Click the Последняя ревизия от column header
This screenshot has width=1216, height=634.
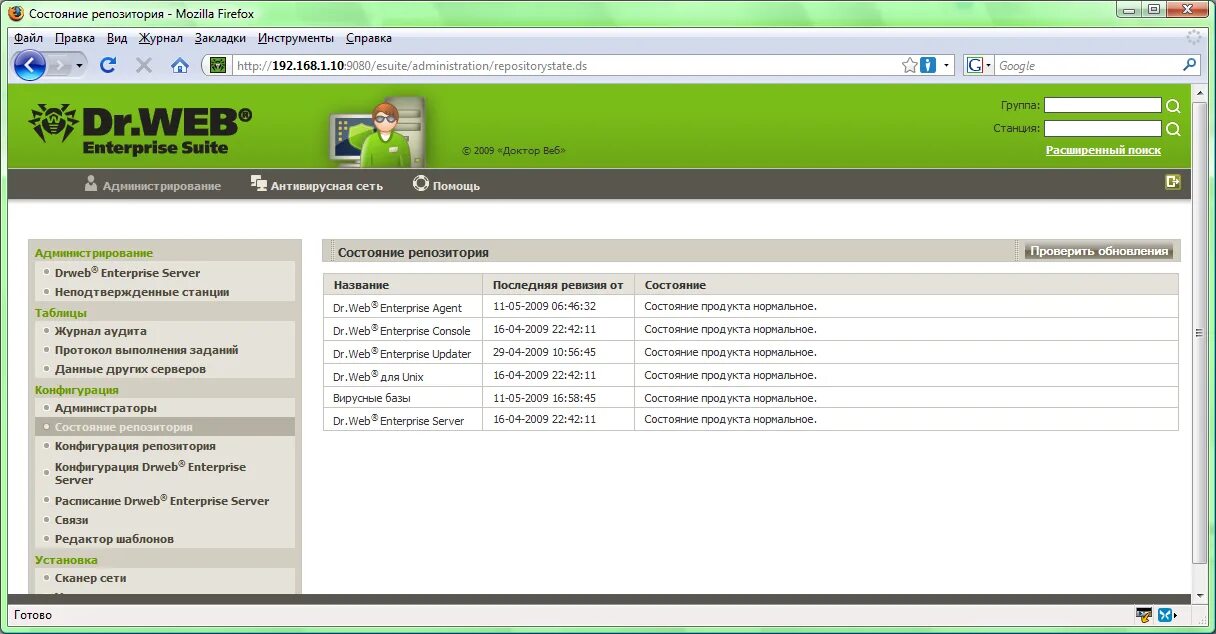558,285
